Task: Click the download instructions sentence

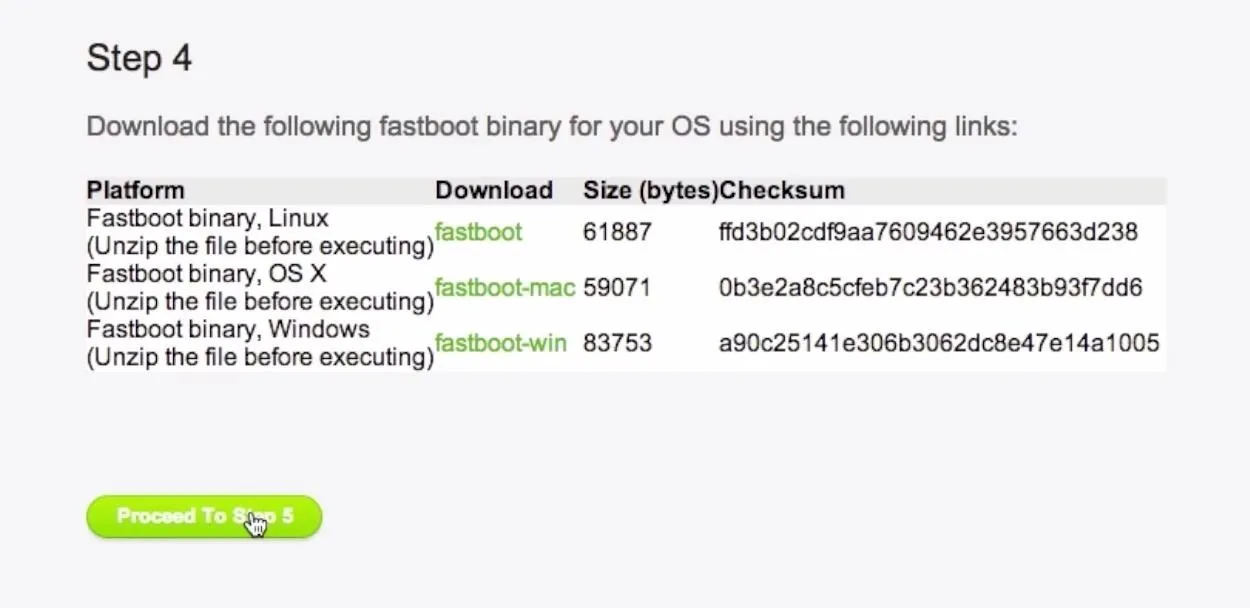Action: (552, 127)
